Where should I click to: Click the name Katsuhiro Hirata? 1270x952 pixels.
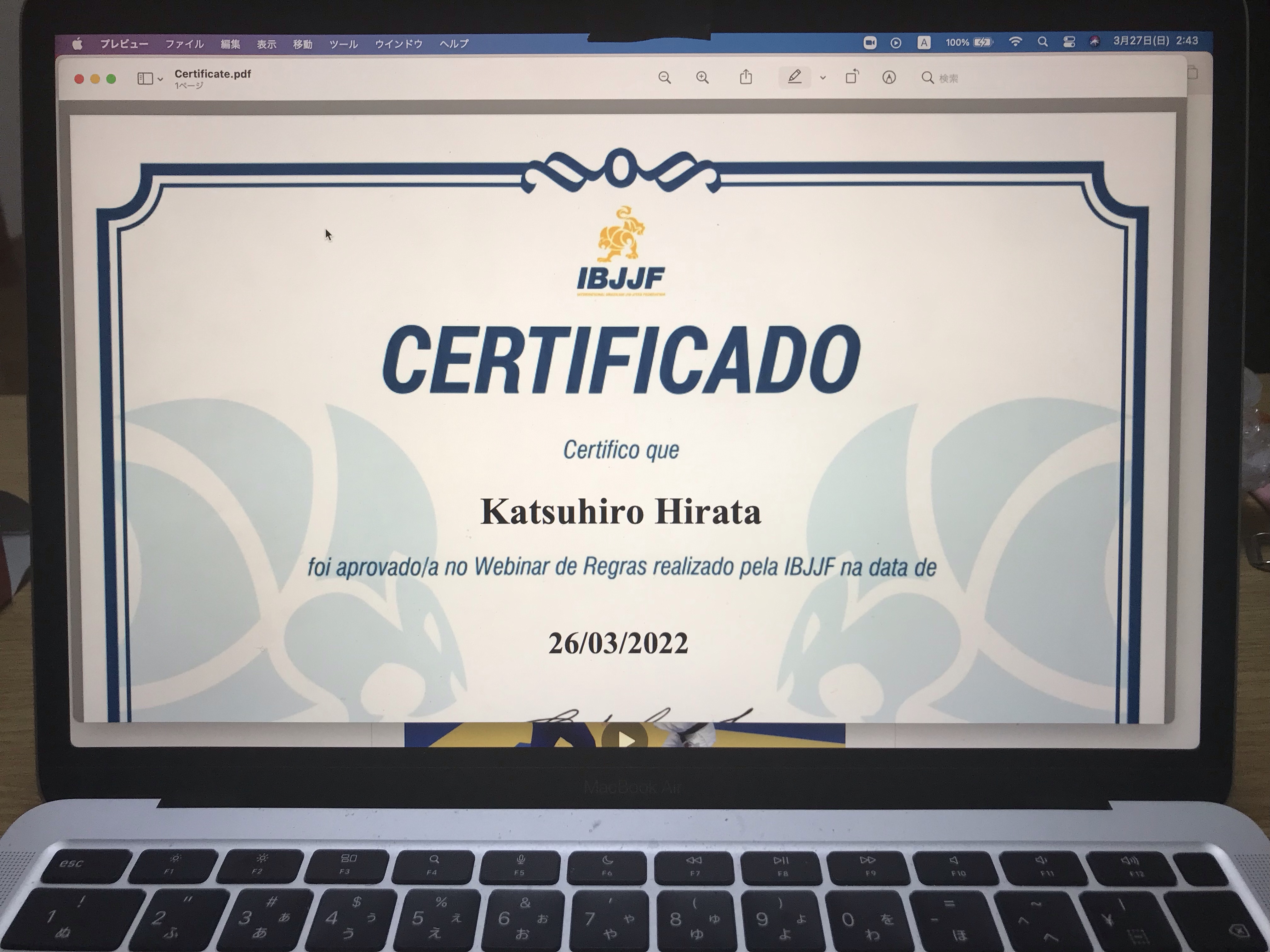point(621,511)
